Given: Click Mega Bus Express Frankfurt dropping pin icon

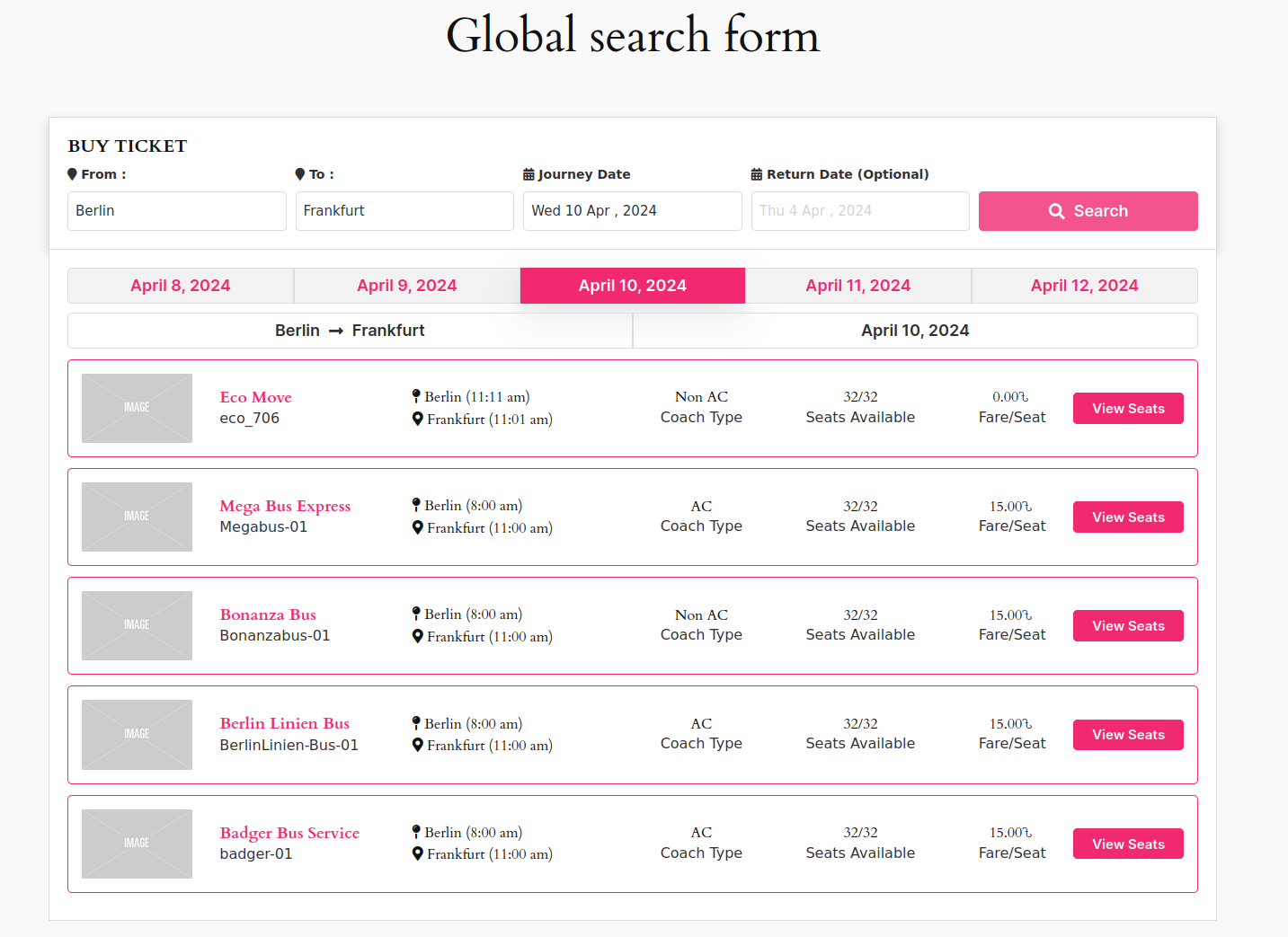Looking at the screenshot, I should (418, 527).
